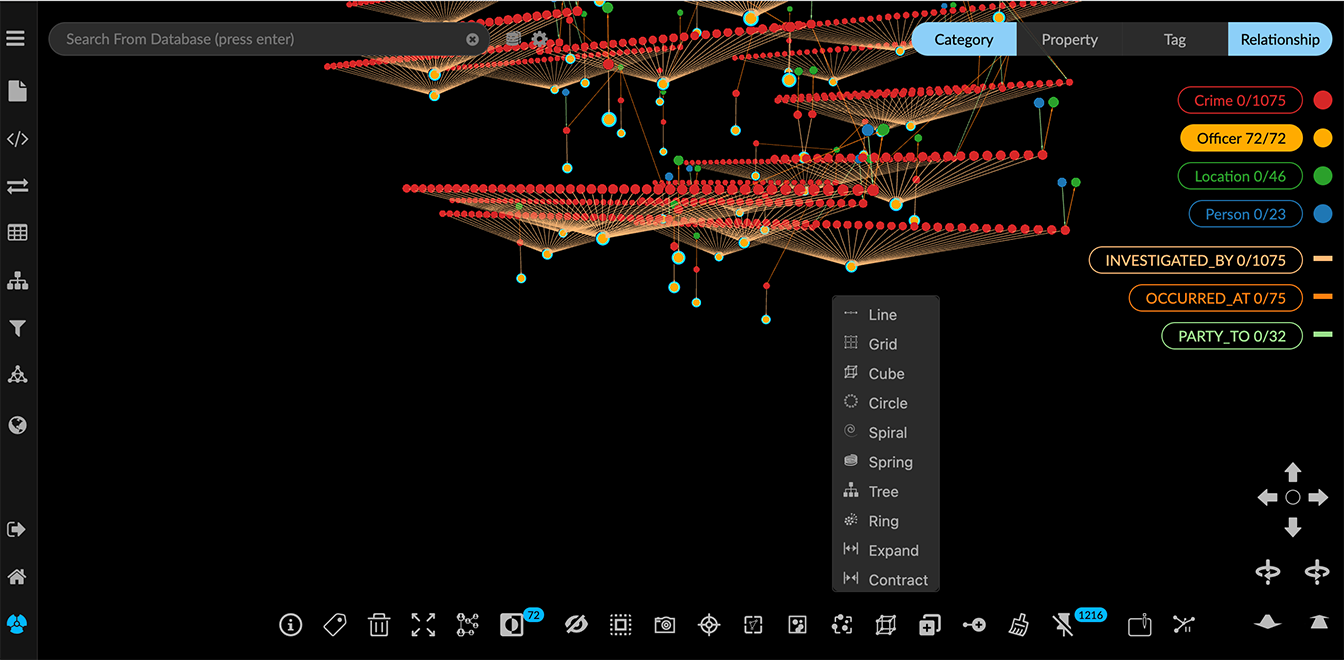Click the broom clean-up icon

click(x=1018, y=625)
